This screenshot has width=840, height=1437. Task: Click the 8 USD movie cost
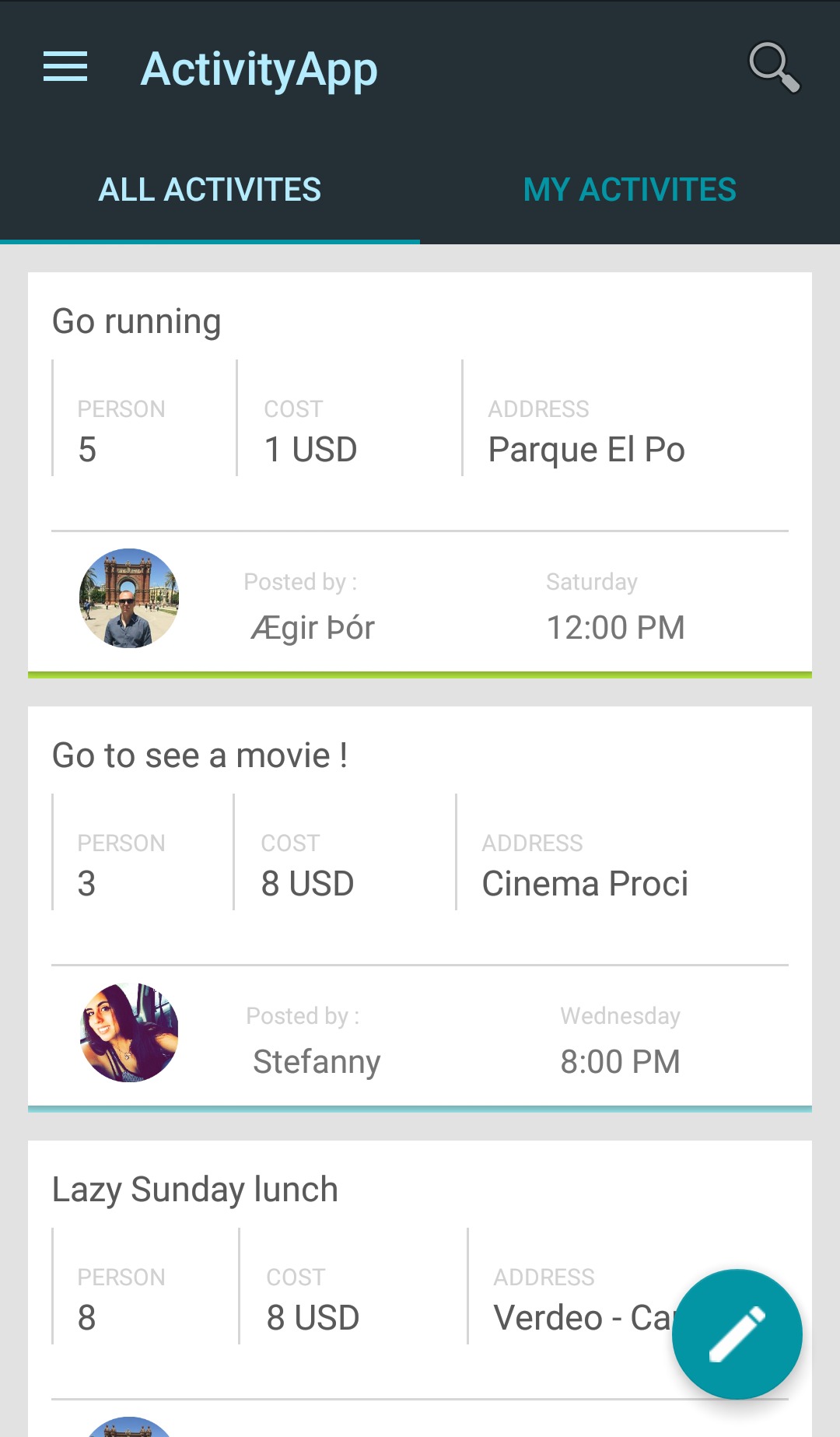click(x=307, y=884)
